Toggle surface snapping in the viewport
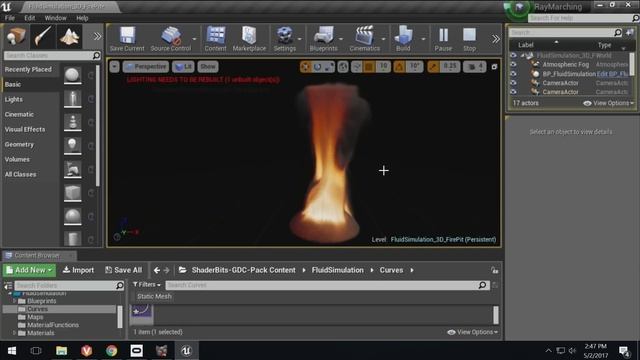The height and width of the screenshot is (360, 640). (x=356, y=67)
